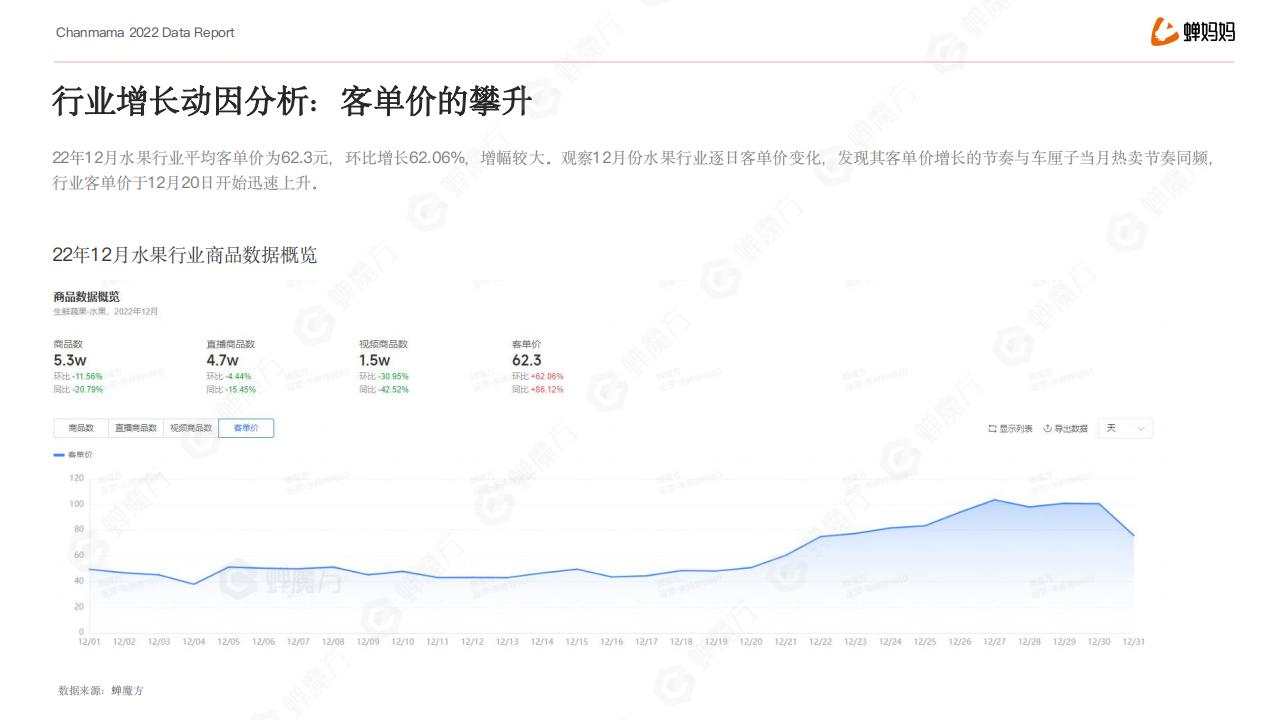Screen dimensions: 1280x720
Task: Click the 1.5w 视频商品数 metric value
Action: [374, 360]
